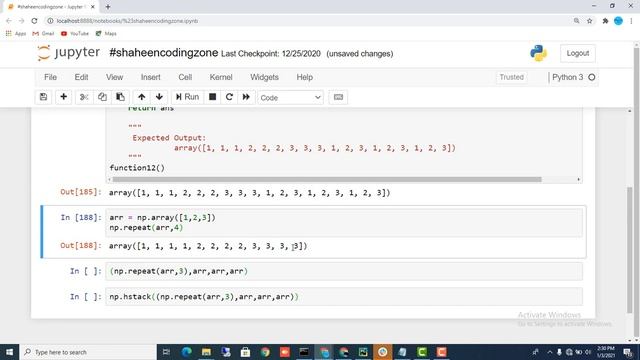Viewport: 640px width, 360px height.
Task: Interrupt the kernel with stop icon
Action: pos(212,97)
